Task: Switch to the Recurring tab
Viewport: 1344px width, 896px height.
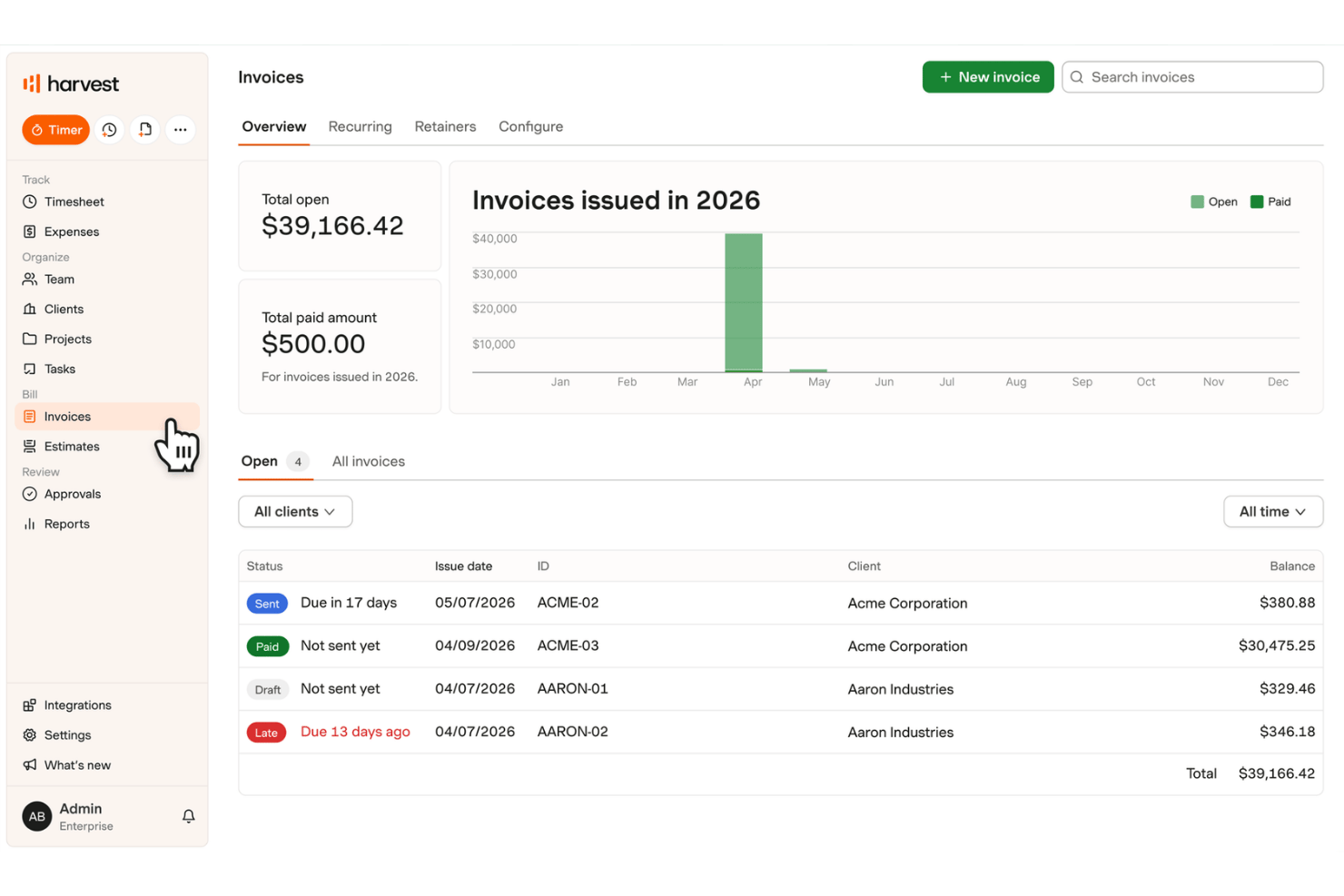Action: click(361, 127)
